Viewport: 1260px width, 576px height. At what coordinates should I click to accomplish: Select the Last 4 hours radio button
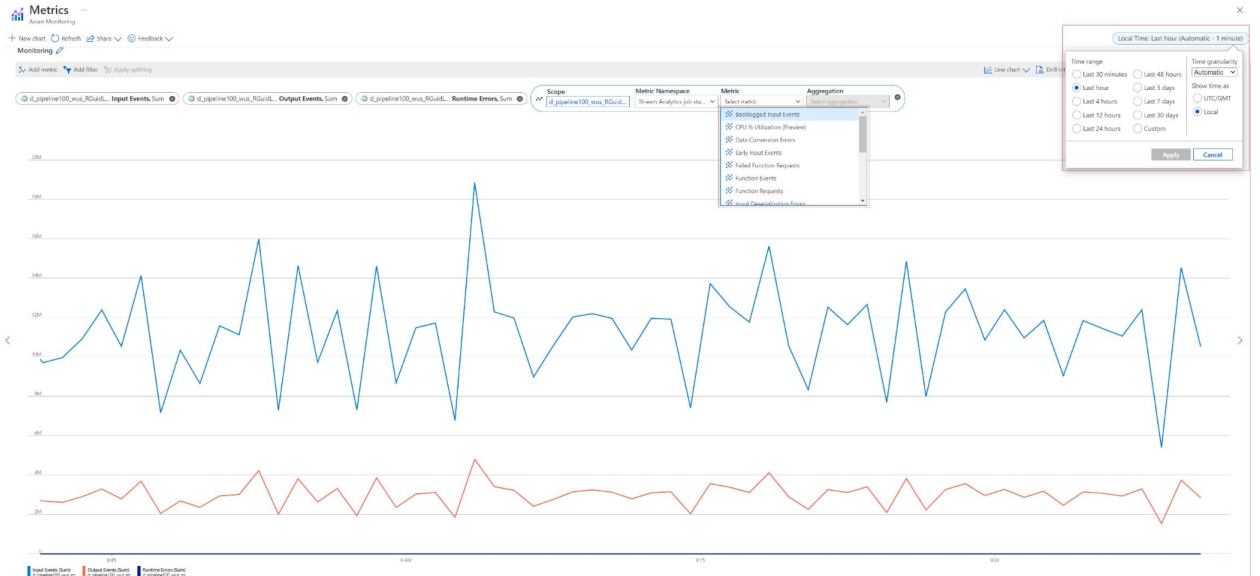click(x=1076, y=101)
